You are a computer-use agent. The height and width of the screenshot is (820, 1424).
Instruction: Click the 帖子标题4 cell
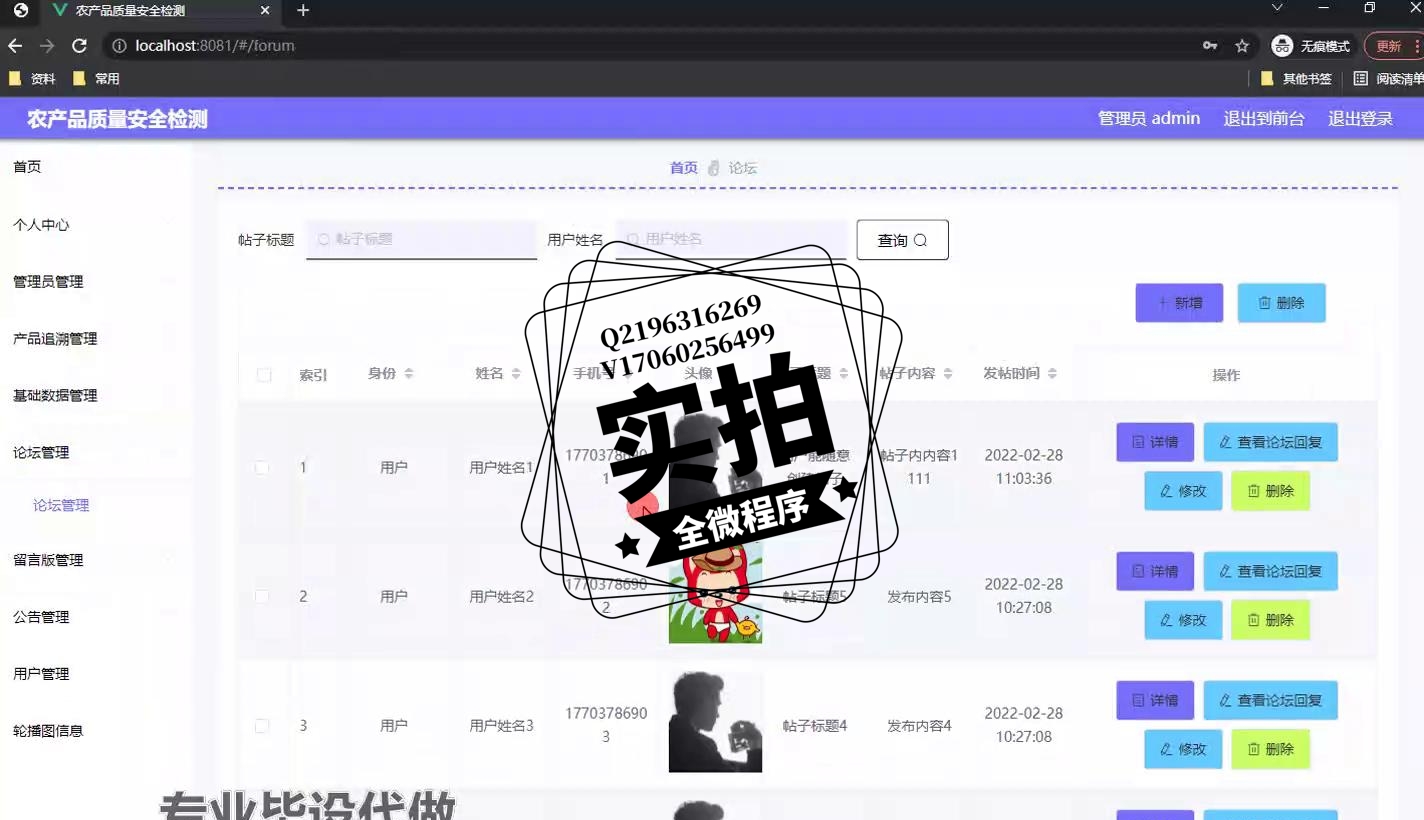pyautogui.click(x=815, y=726)
